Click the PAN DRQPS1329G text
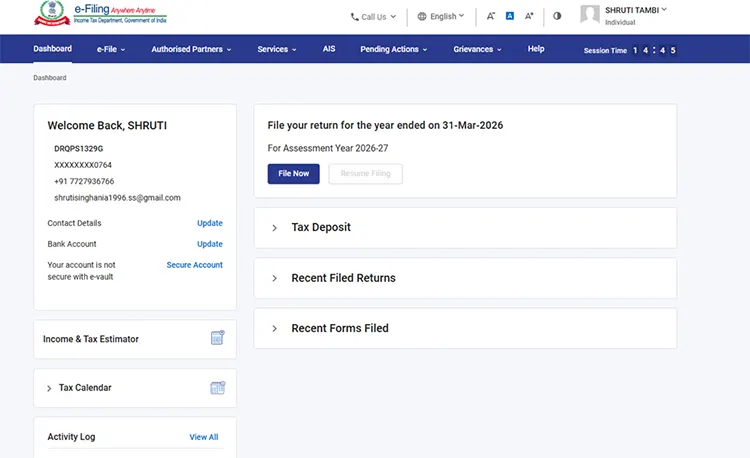 pos(78,149)
